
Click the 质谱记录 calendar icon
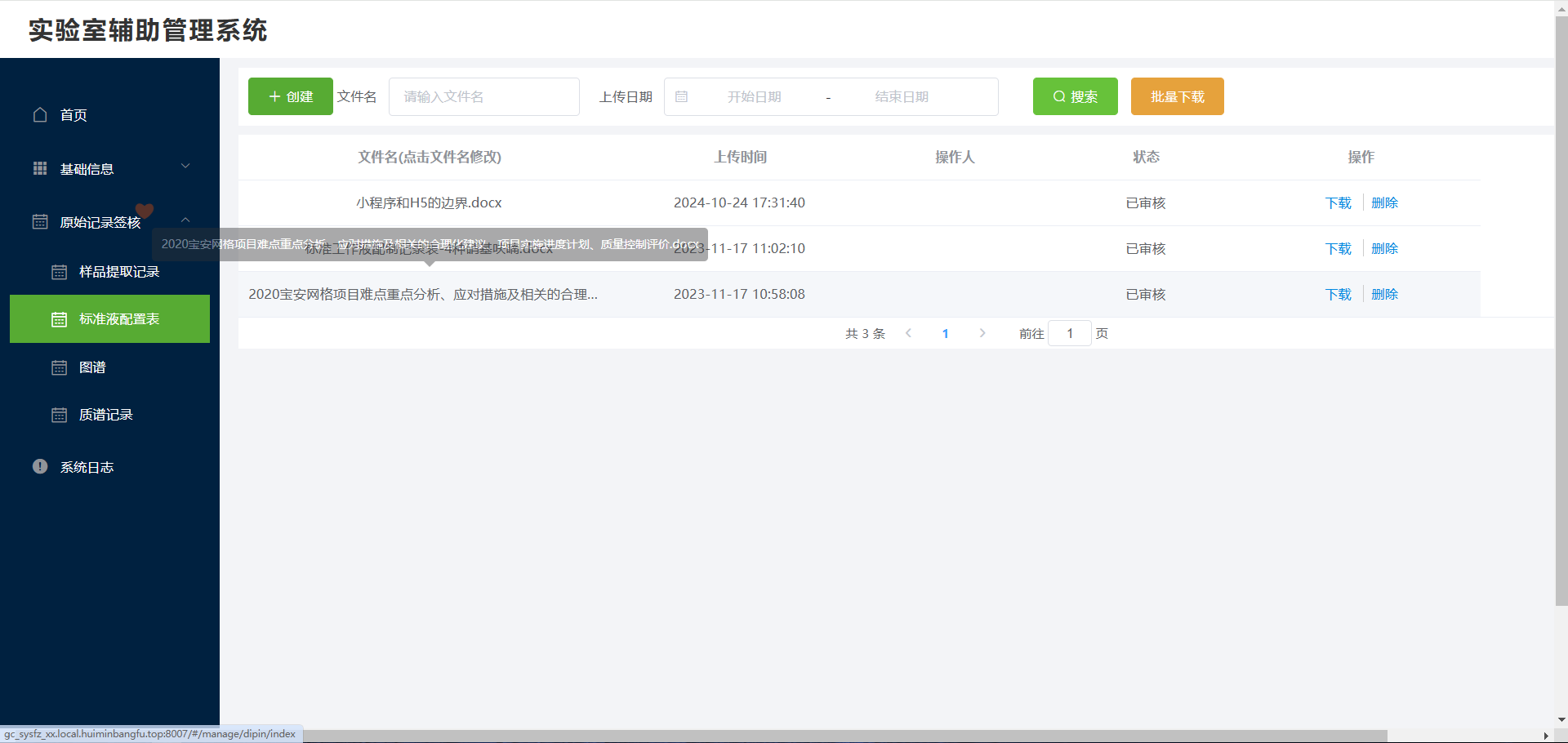[x=60, y=415]
